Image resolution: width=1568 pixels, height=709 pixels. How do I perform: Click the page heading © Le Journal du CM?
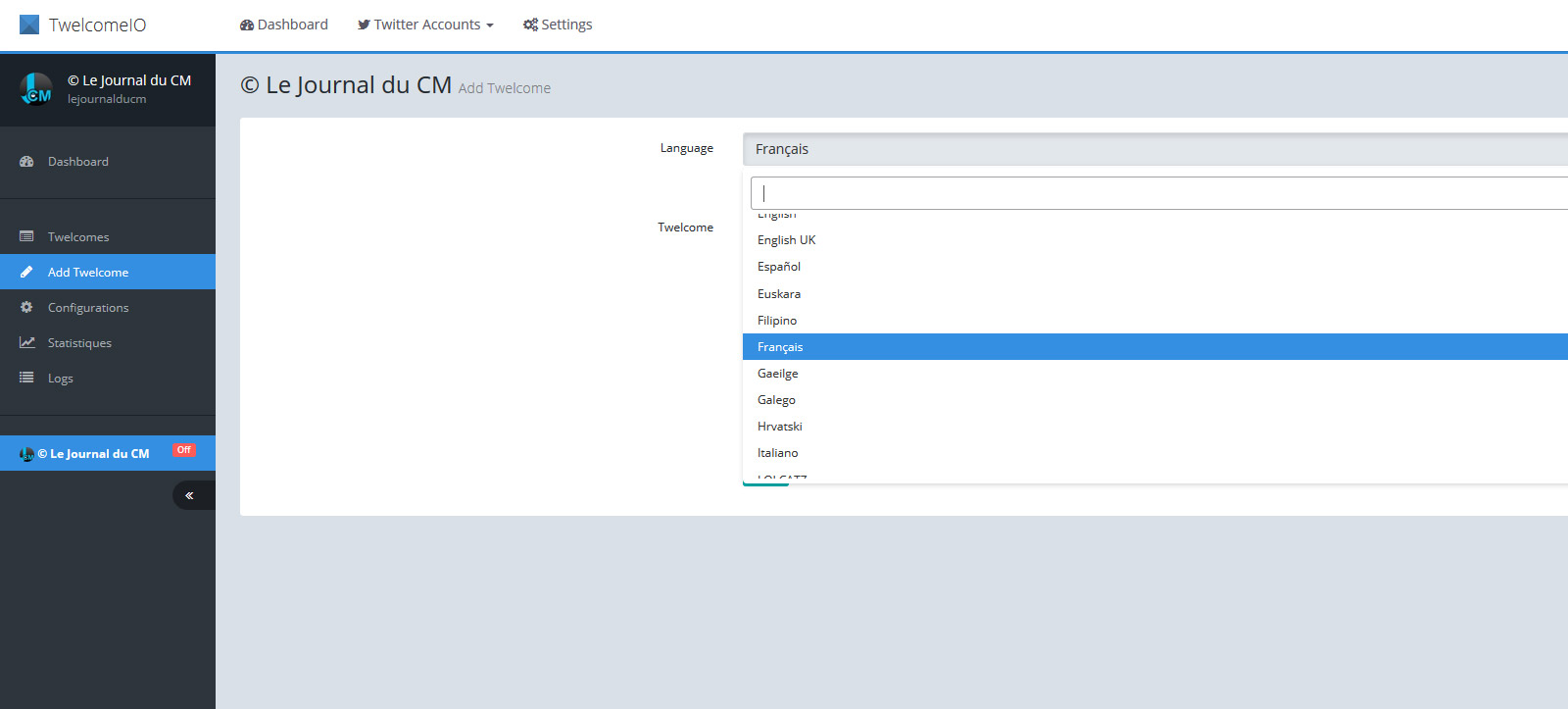point(346,85)
